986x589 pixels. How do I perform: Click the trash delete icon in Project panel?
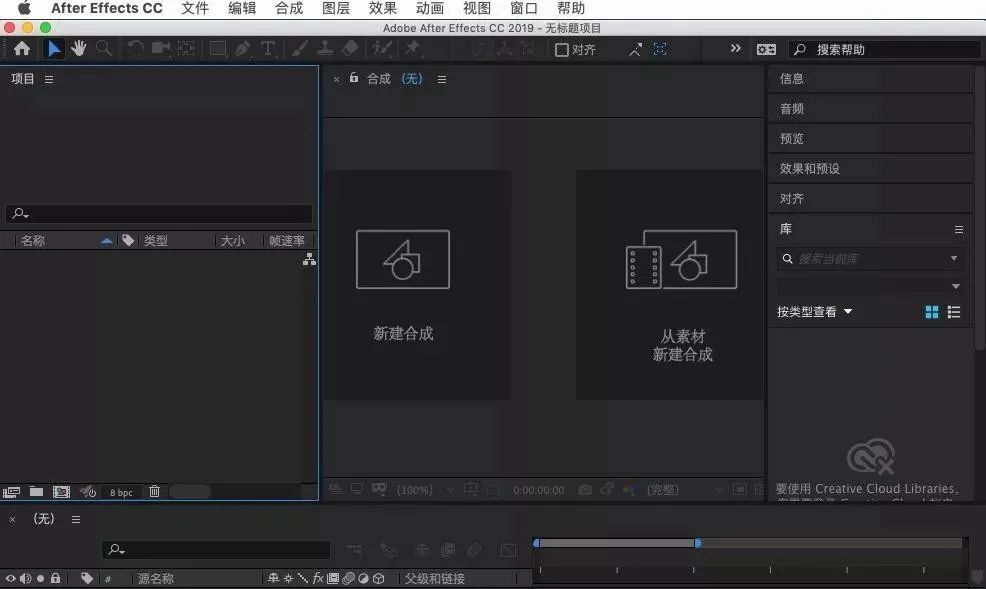point(154,492)
